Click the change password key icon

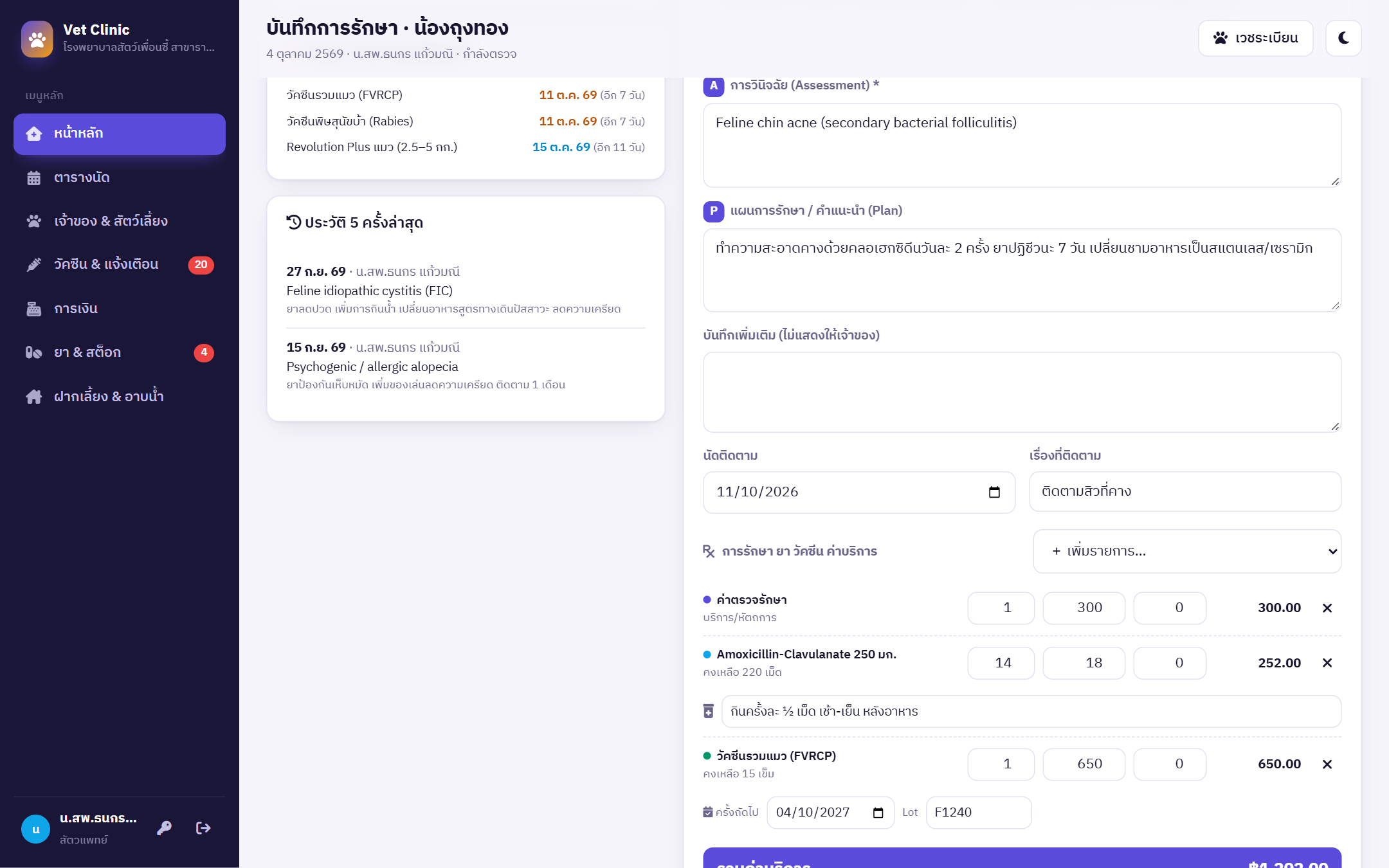pos(164,828)
